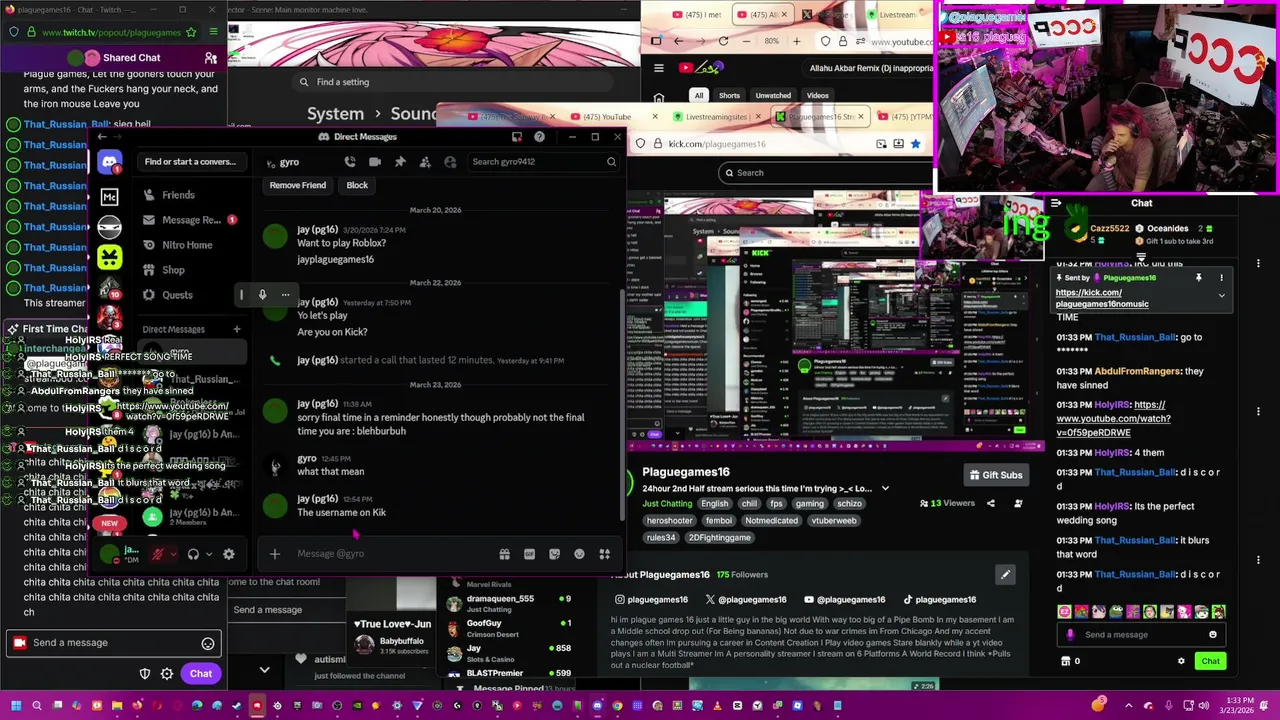Open youtube.com link in Kick chat
Image resolution: width=1280 pixels, height=720 pixels.
(1113, 419)
